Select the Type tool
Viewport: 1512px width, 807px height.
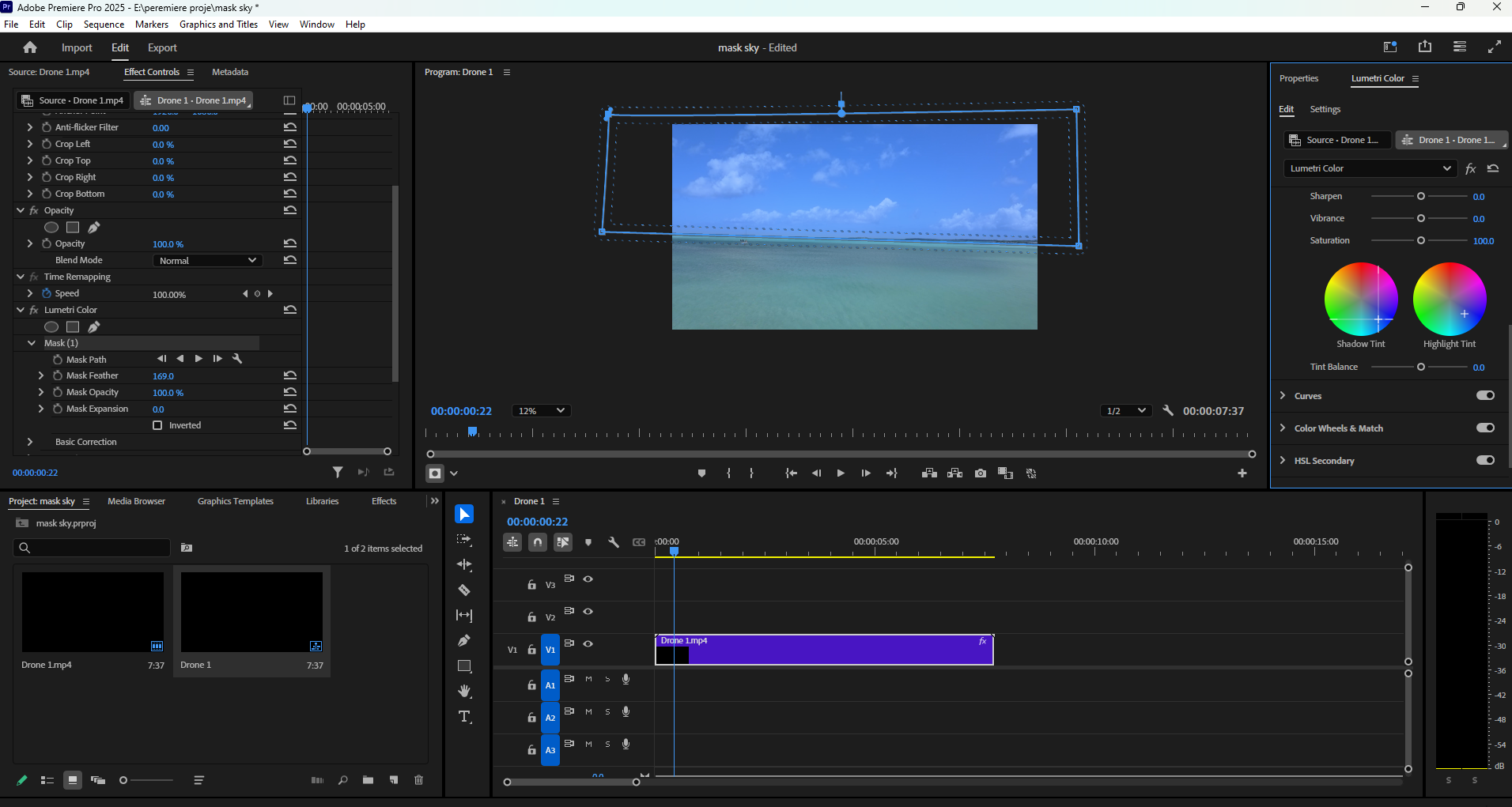click(x=464, y=717)
